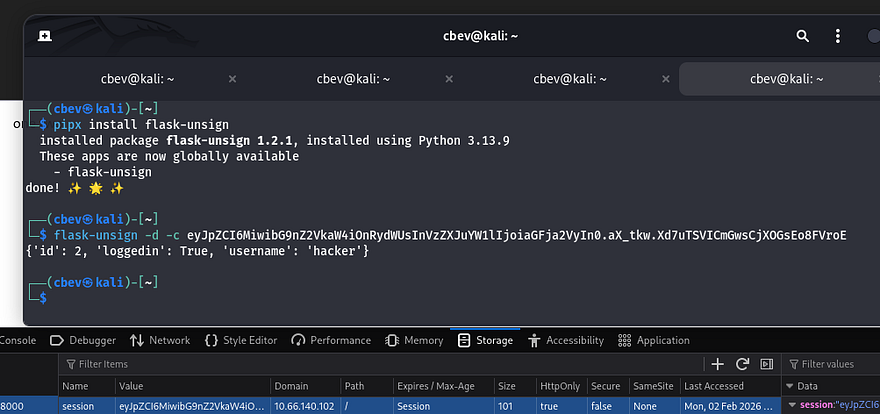Screen dimensions: 880x414
Task: Open the Performance devtools tab
Action: [x=331, y=340]
